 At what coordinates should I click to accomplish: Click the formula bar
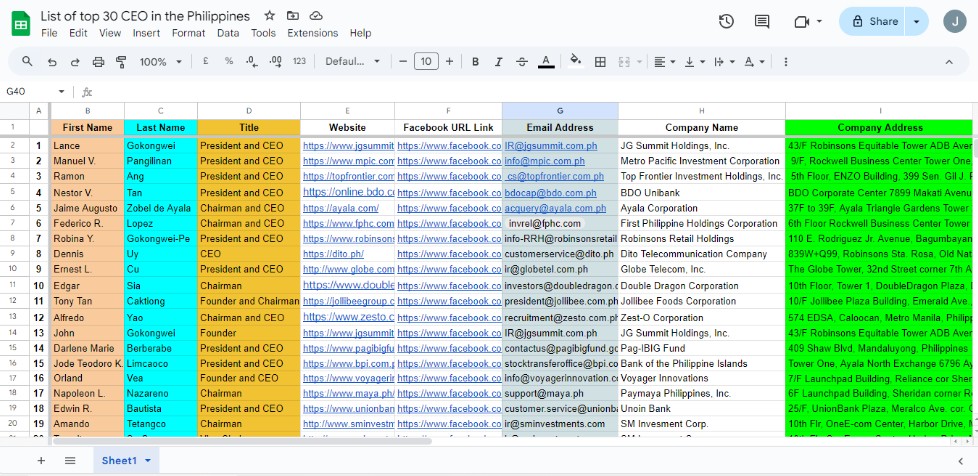(x=536, y=92)
